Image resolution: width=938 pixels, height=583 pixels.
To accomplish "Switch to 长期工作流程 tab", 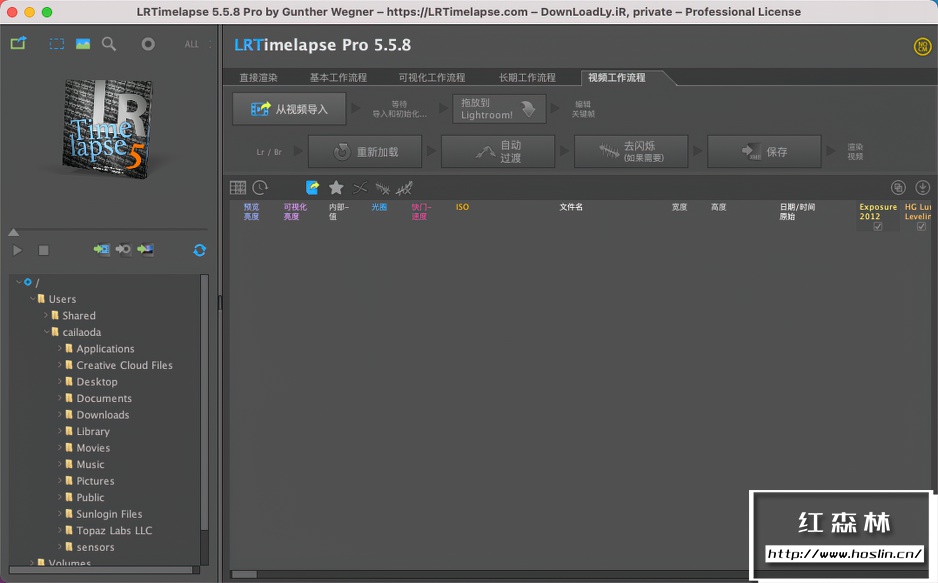I will point(527,78).
